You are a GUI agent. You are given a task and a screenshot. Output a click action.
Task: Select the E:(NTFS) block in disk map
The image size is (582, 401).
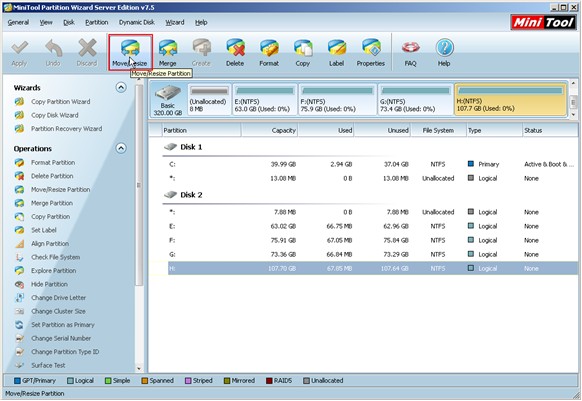click(264, 100)
